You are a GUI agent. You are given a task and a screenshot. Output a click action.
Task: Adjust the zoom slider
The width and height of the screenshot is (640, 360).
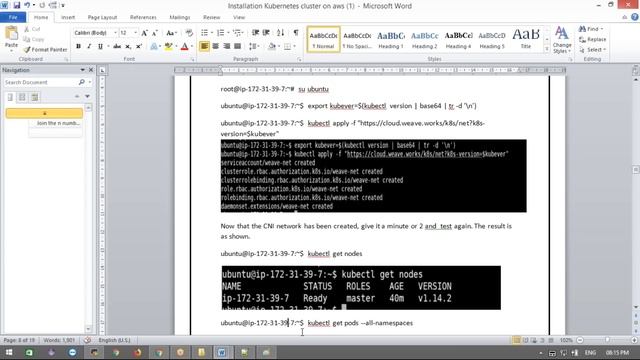tap(607, 340)
